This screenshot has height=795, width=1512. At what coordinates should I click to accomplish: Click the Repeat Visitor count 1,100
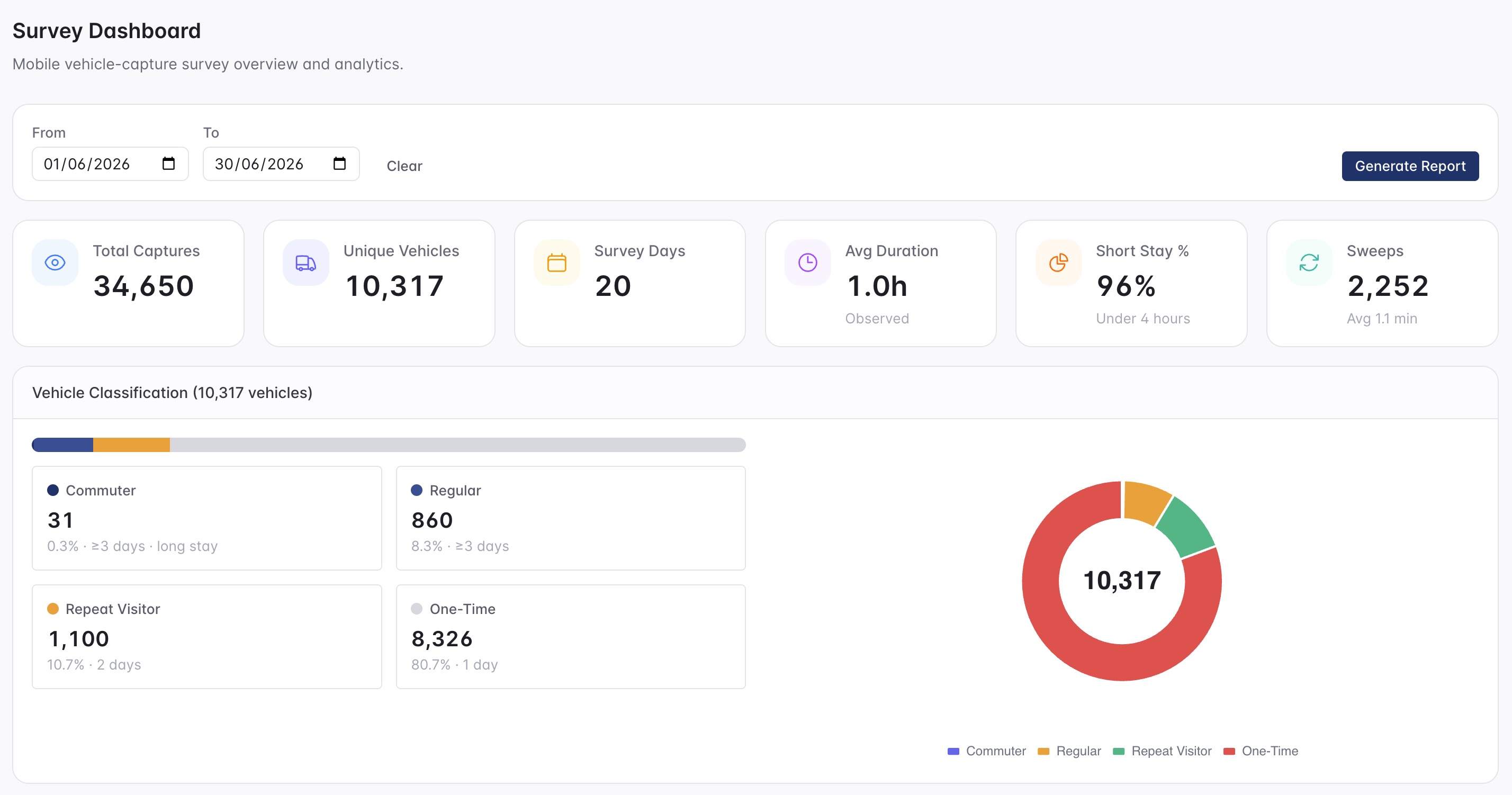tap(79, 639)
